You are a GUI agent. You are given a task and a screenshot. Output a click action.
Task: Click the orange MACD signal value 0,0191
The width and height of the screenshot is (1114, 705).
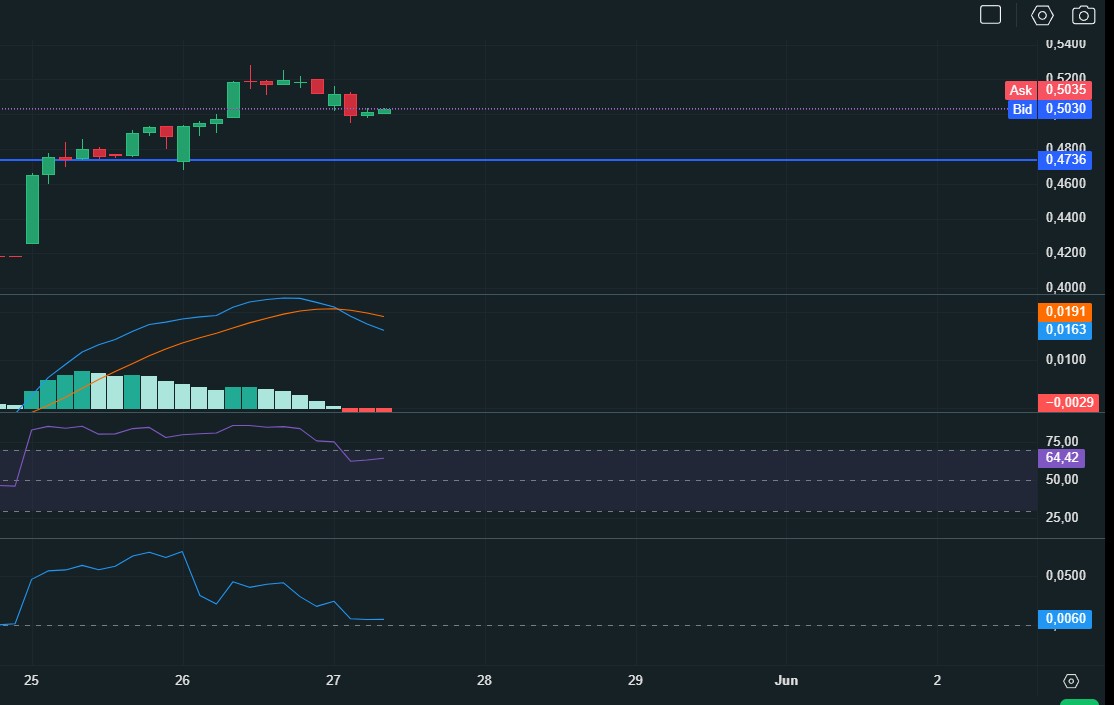[x=1065, y=311]
